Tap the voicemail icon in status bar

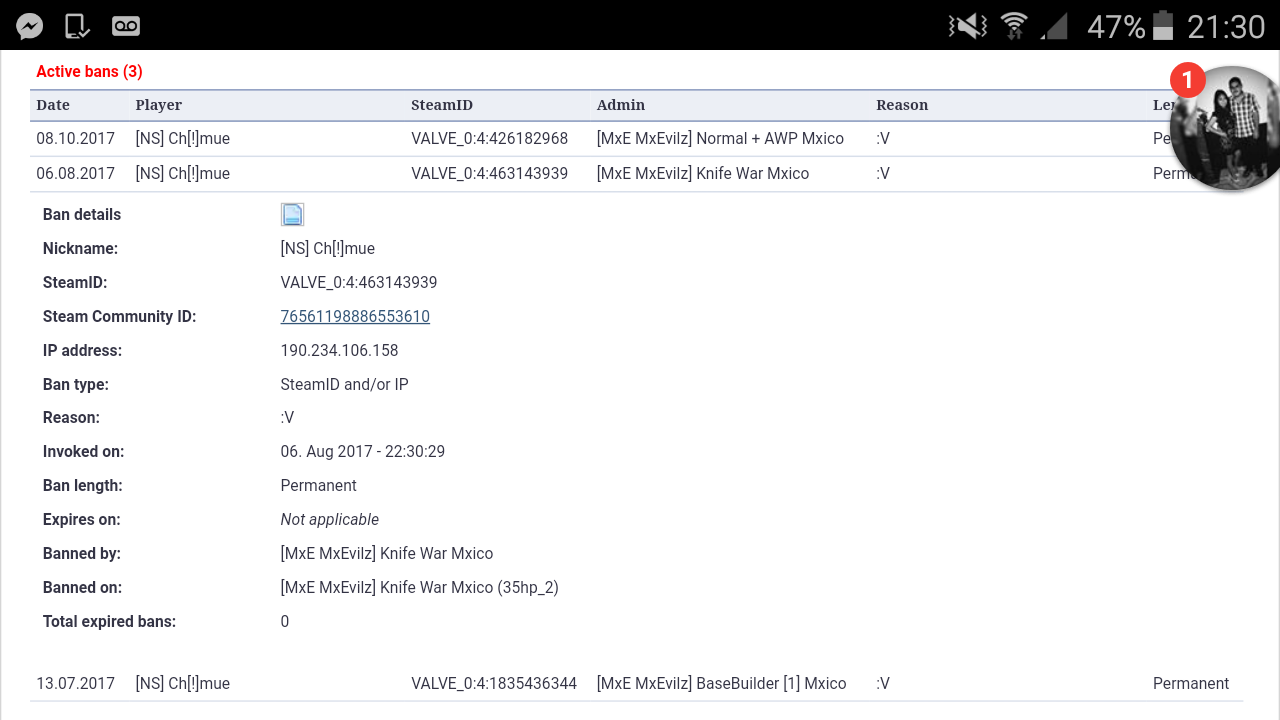click(126, 26)
